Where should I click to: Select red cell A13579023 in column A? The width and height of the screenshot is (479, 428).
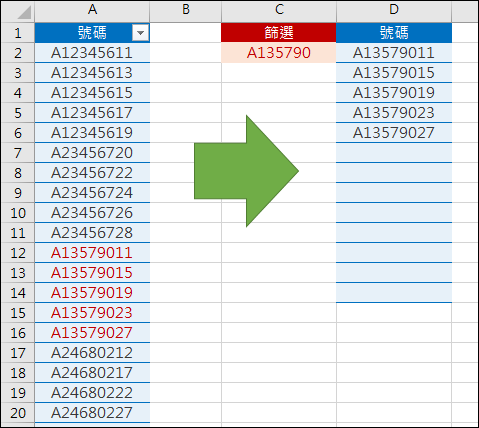pos(92,313)
